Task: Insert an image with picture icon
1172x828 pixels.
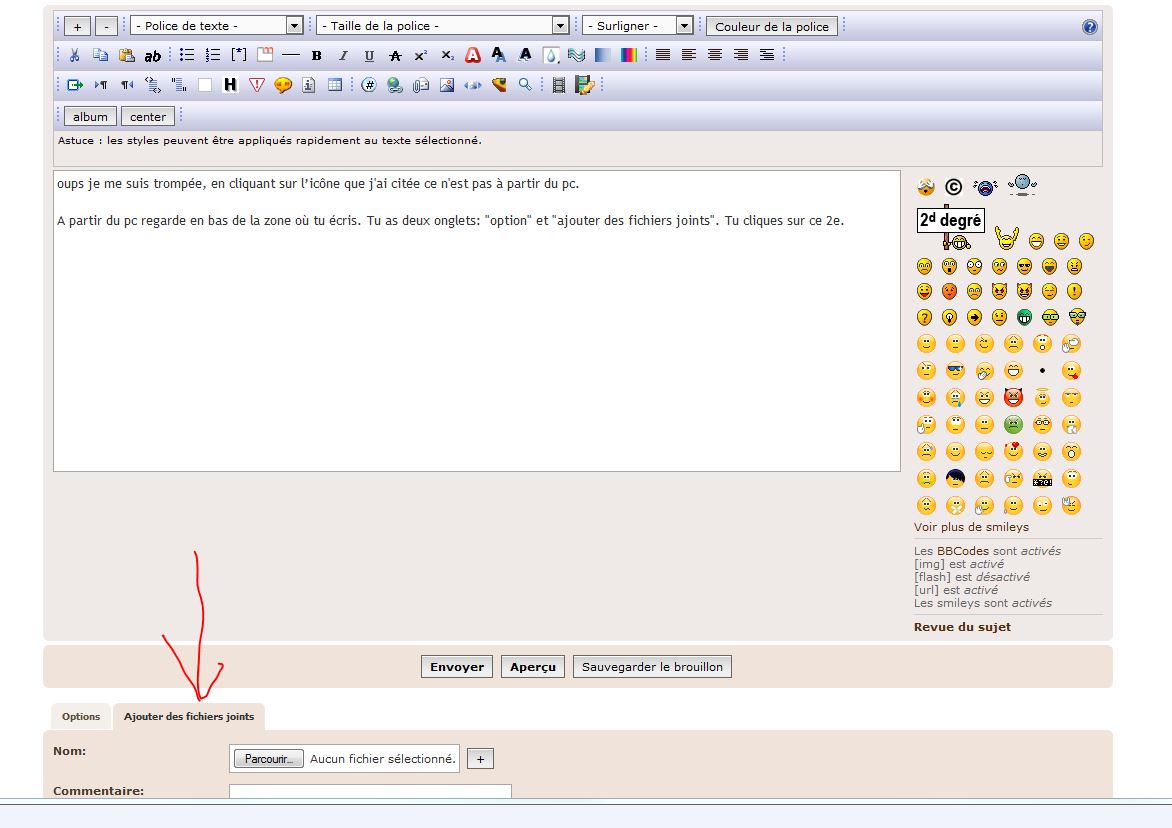Action: click(447, 85)
